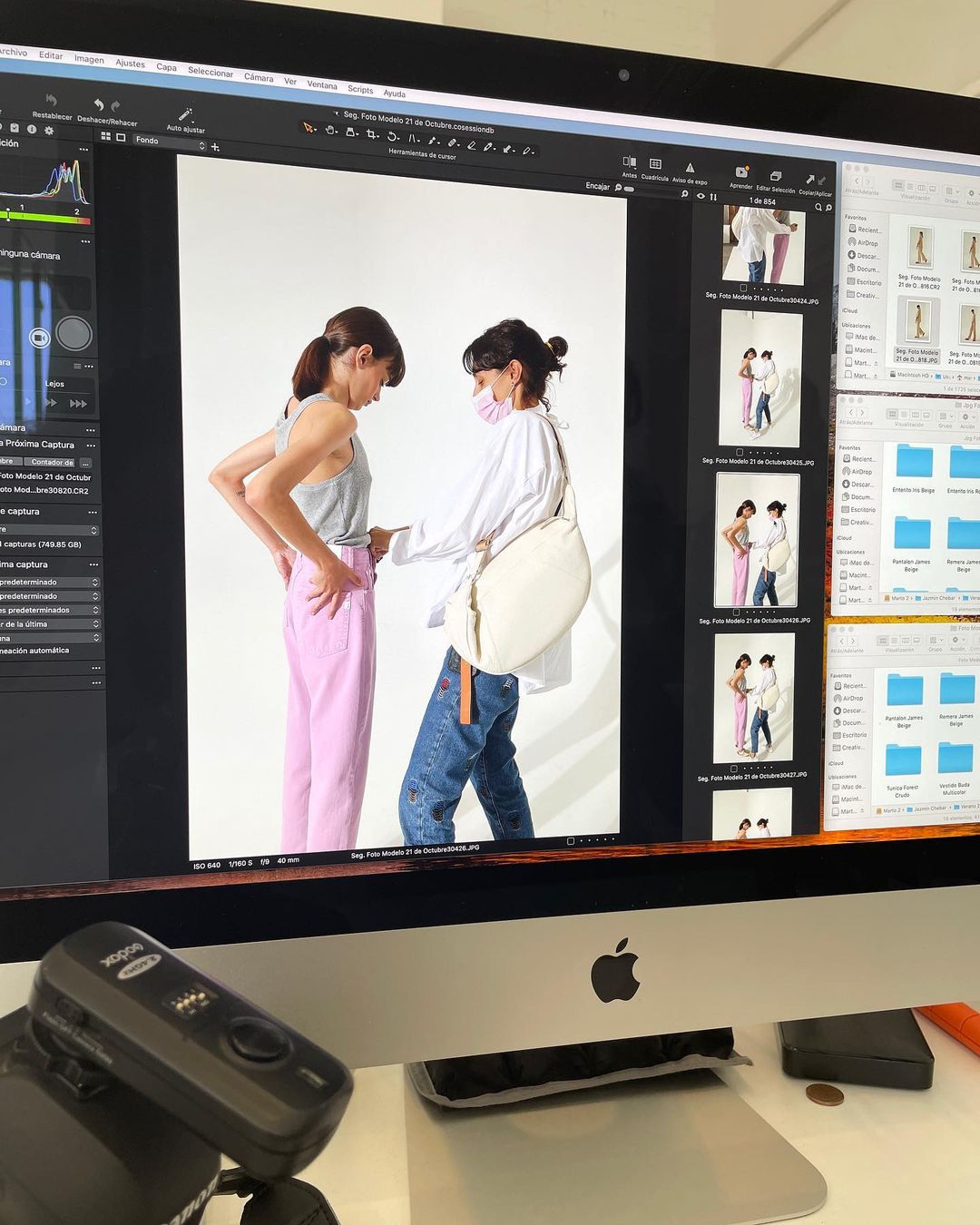Open the Fondo layer dropdown

click(170, 141)
